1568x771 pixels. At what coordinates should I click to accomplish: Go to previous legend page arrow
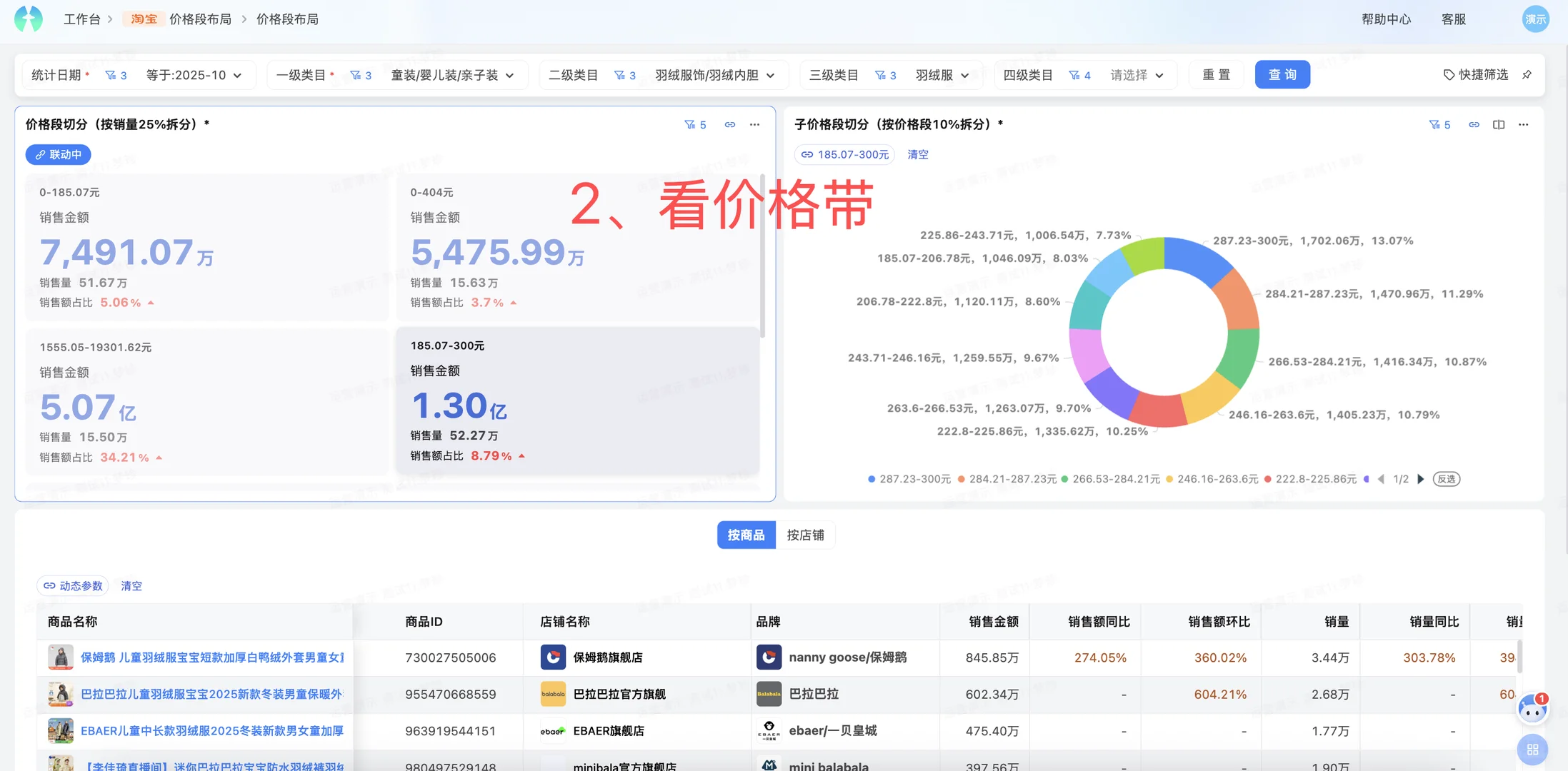(x=1381, y=479)
